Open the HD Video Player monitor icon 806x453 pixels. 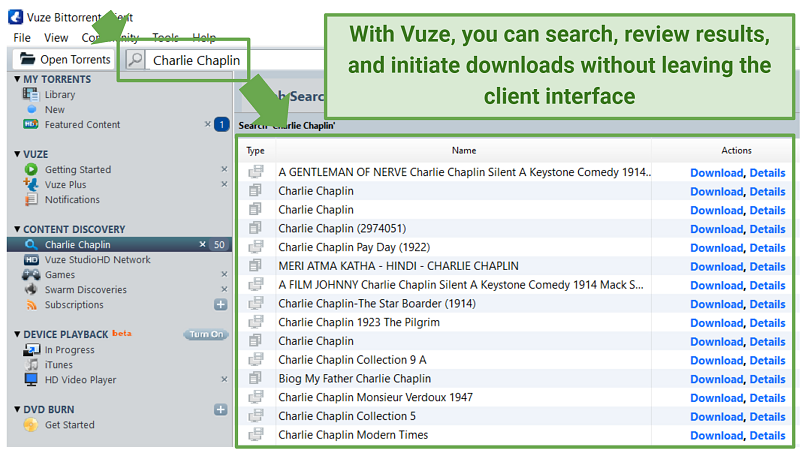(31, 379)
